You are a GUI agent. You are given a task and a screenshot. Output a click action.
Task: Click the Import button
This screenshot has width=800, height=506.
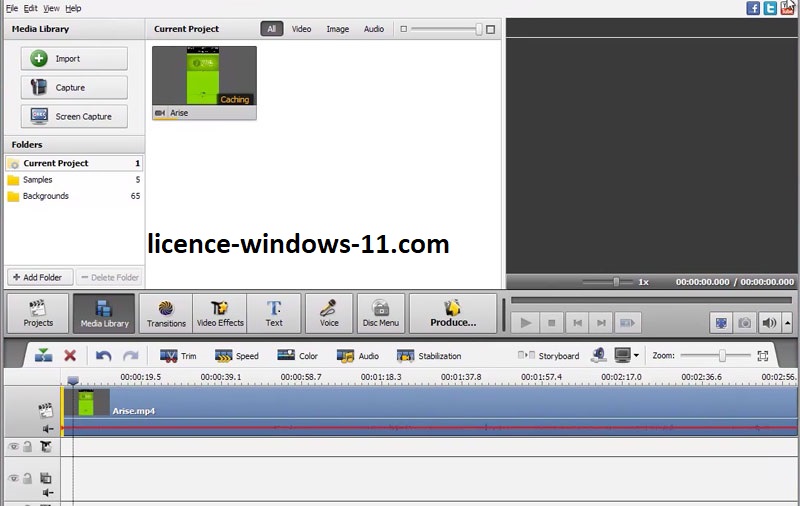[x=74, y=59]
